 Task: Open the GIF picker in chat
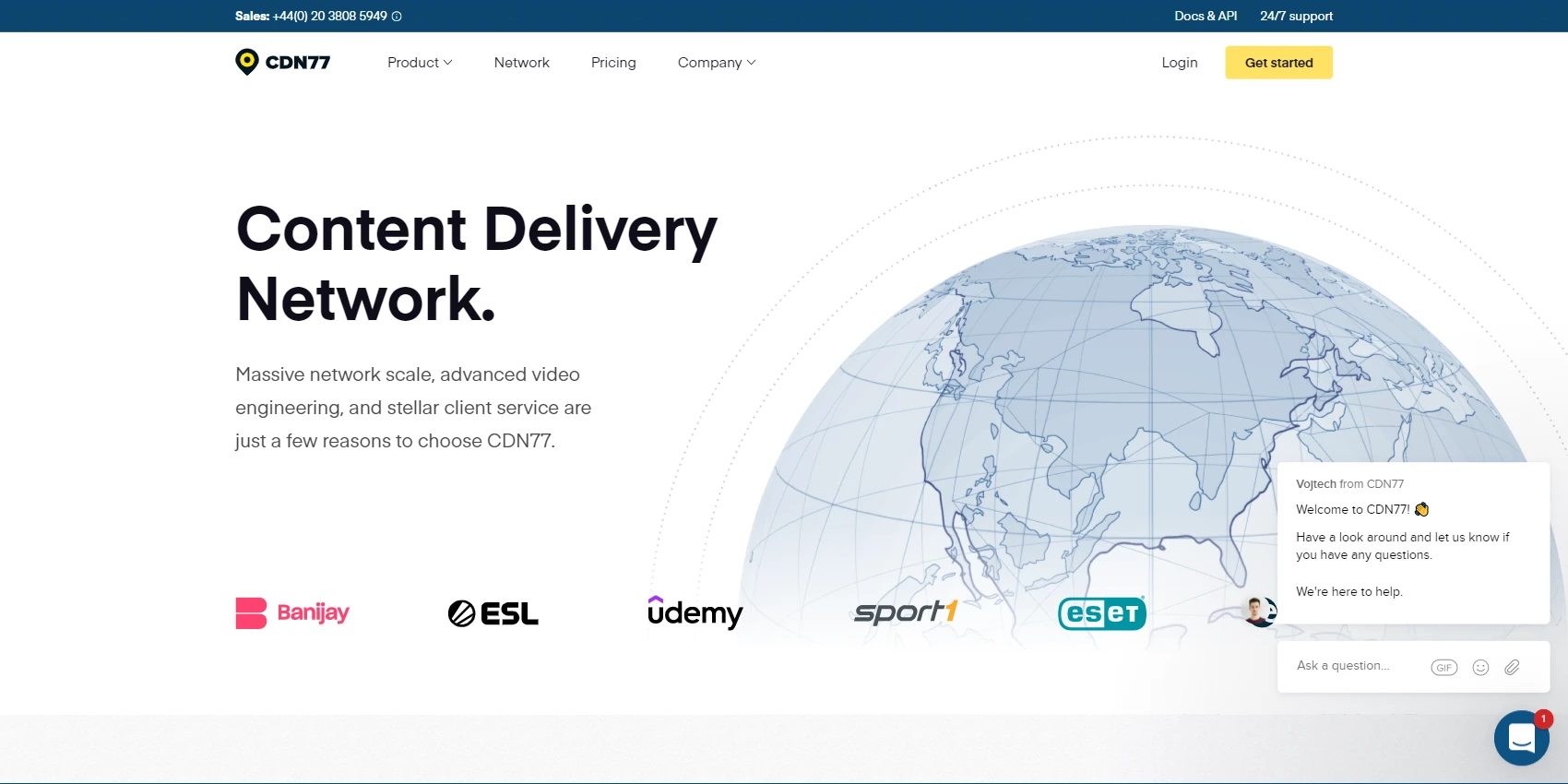click(x=1443, y=667)
